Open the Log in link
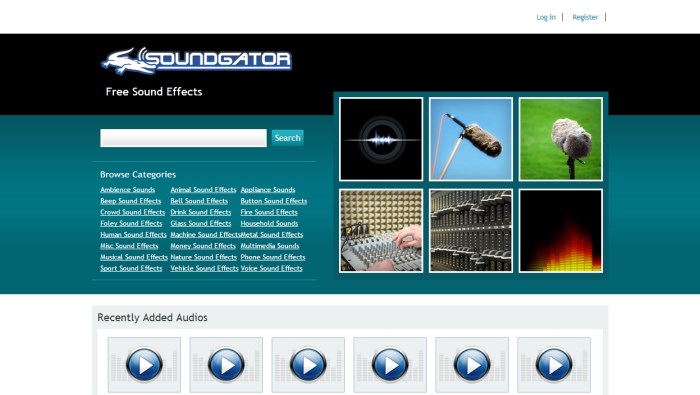This screenshot has width=700, height=395. click(546, 17)
